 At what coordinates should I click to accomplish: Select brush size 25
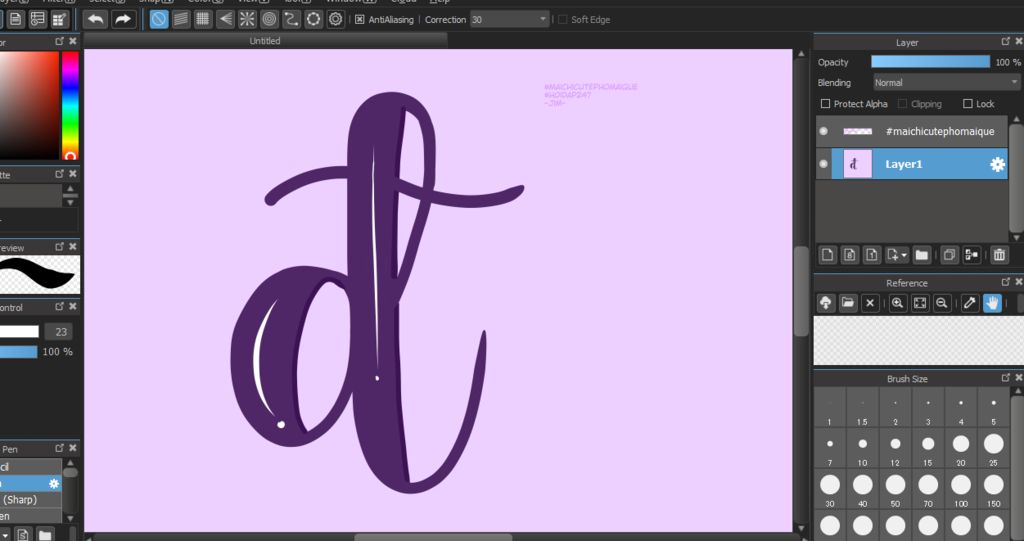[993, 450]
